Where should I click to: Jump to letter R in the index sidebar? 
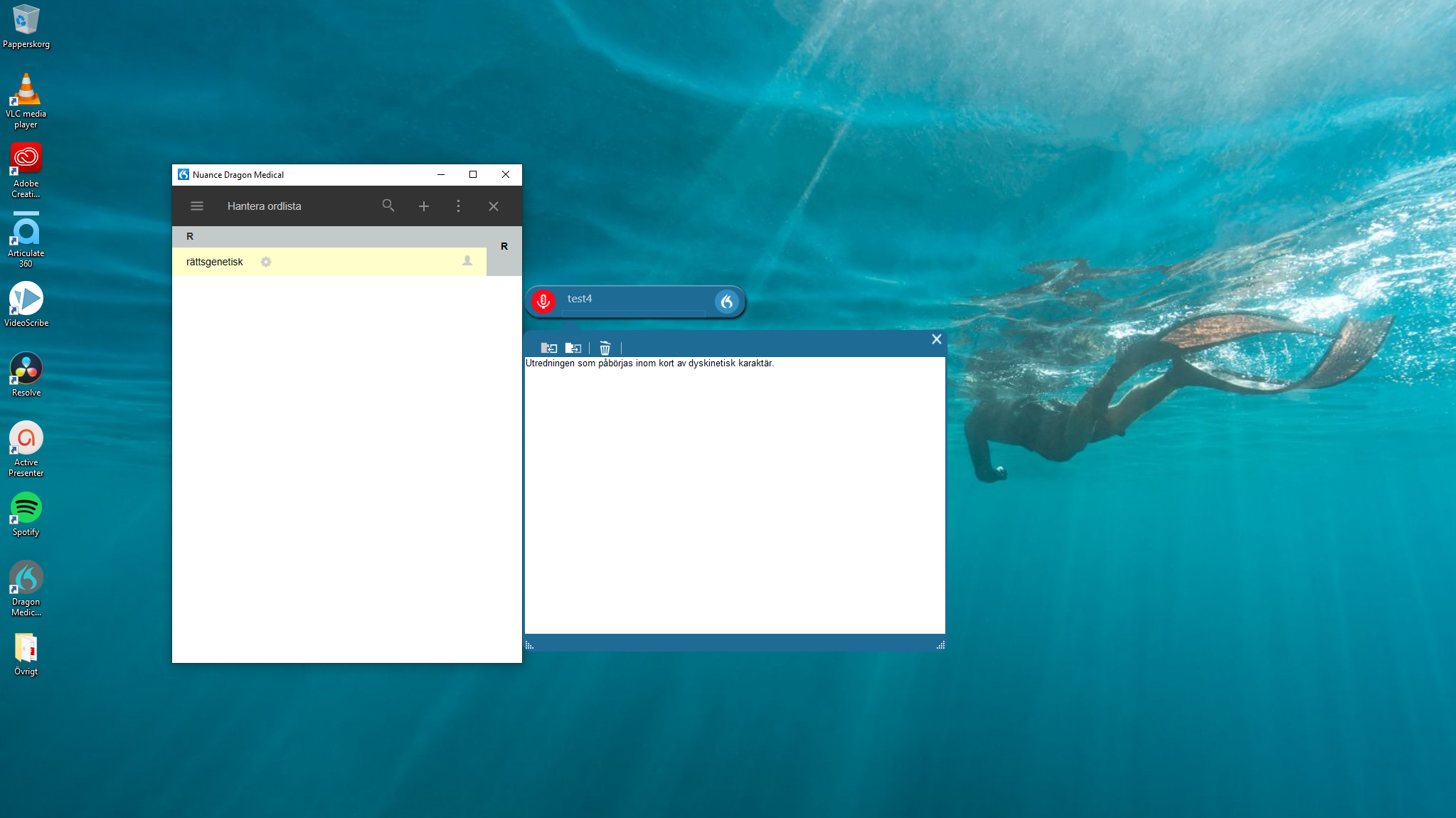click(504, 246)
